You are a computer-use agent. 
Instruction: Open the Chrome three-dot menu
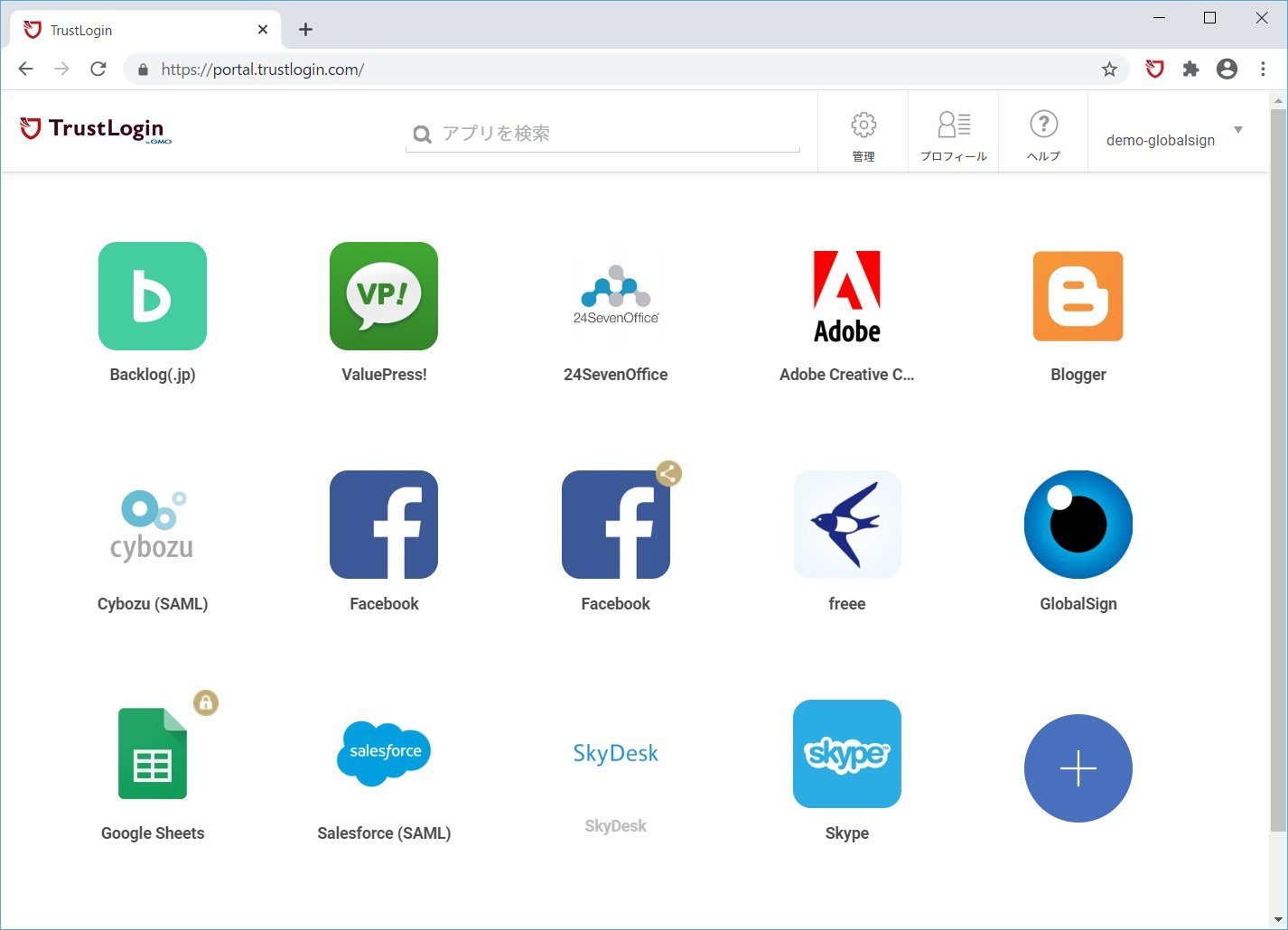(x=1263, y=70)
